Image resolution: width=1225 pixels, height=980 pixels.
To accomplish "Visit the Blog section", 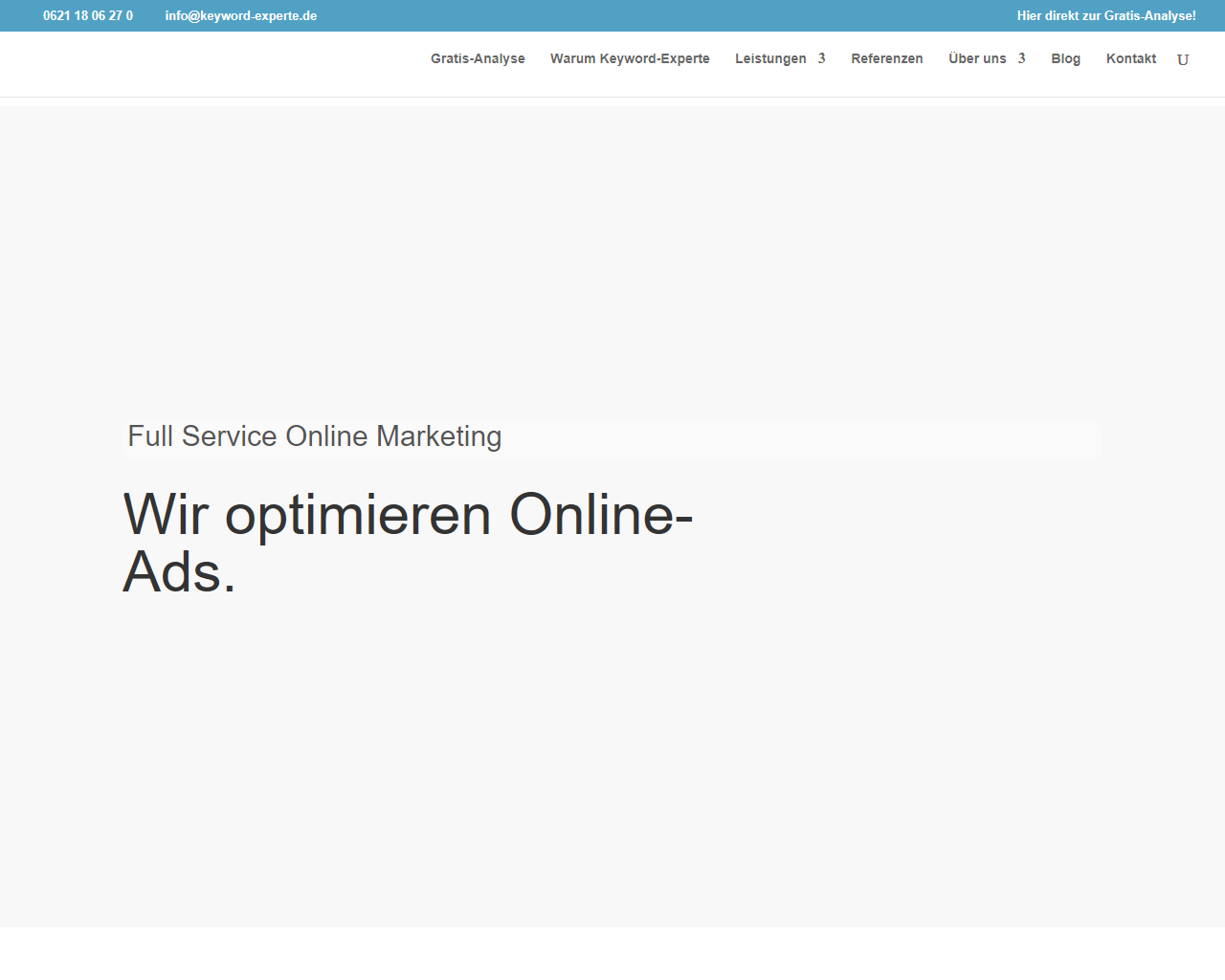I will pos(1065,58).
